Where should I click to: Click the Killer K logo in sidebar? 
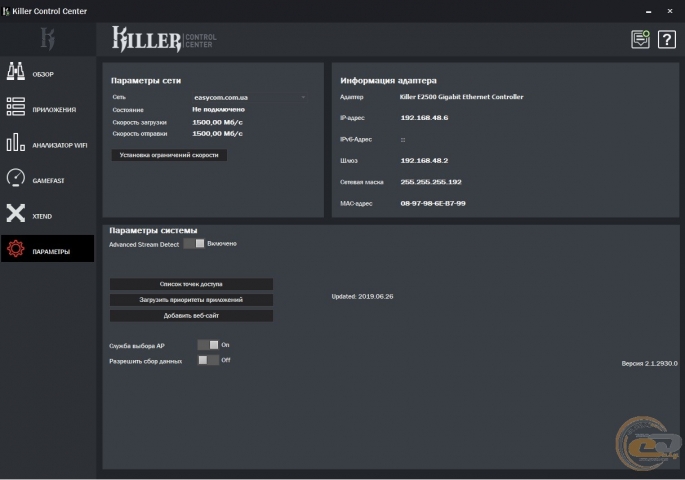[48, 38]
